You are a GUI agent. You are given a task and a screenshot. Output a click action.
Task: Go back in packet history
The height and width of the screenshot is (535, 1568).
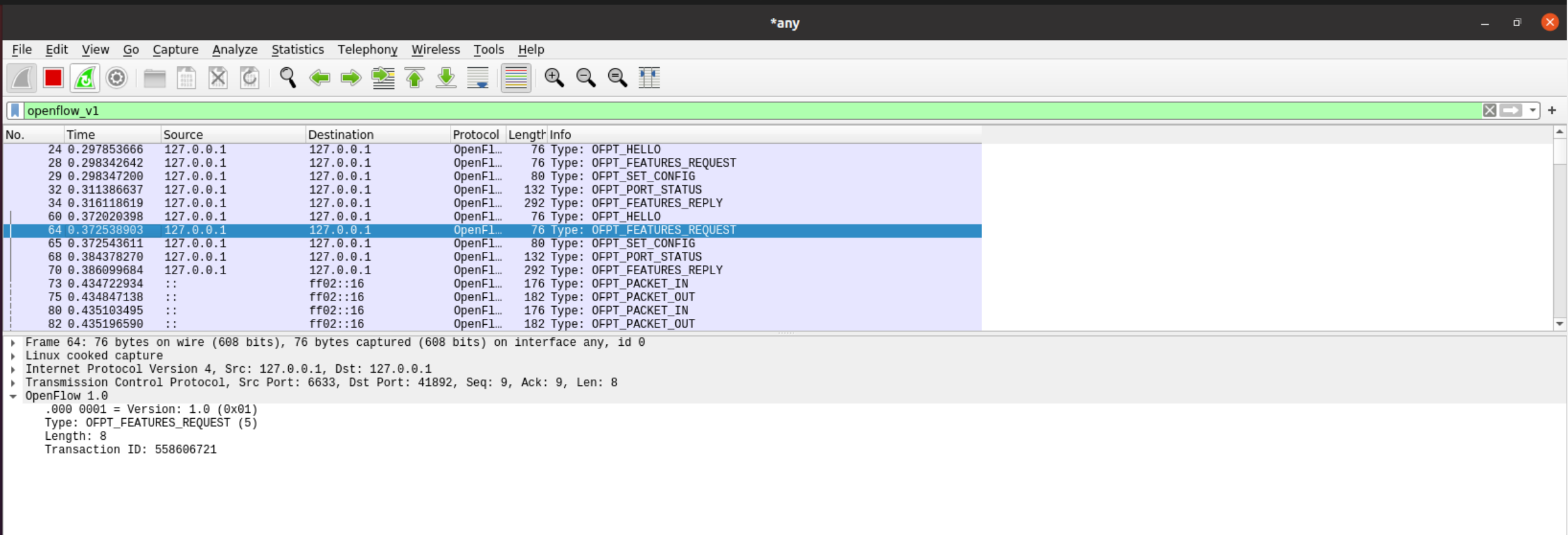click(x=319, y=78)
